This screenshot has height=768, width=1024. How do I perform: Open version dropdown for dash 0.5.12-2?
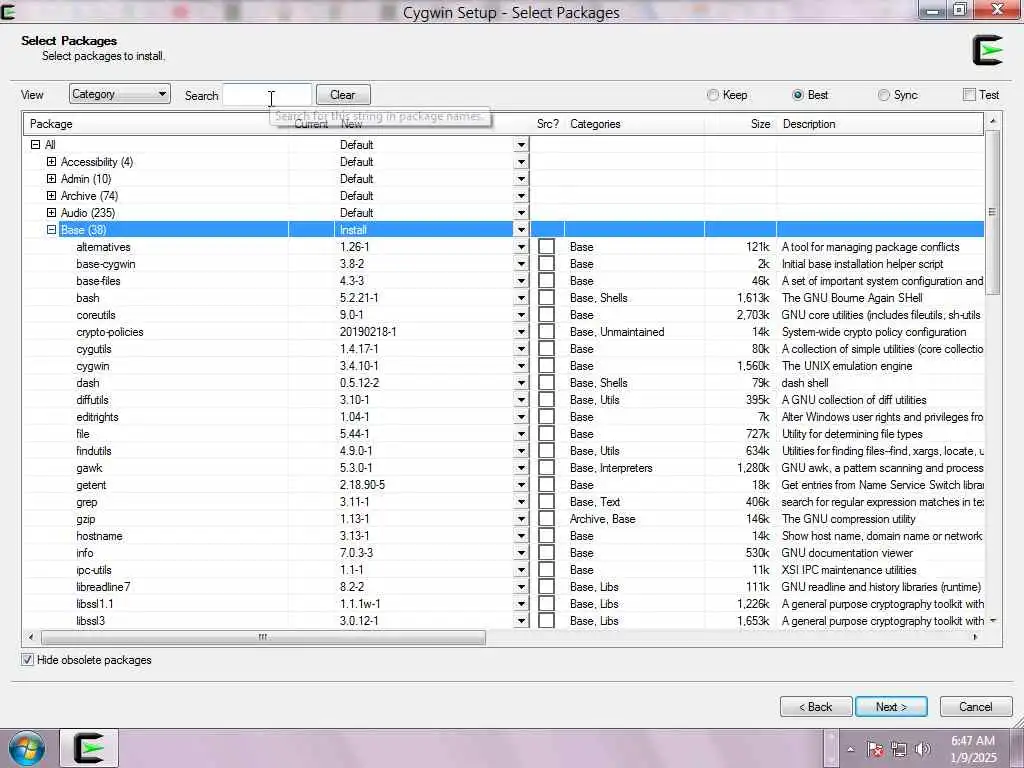pyautogui.click(x=521, y=383)
